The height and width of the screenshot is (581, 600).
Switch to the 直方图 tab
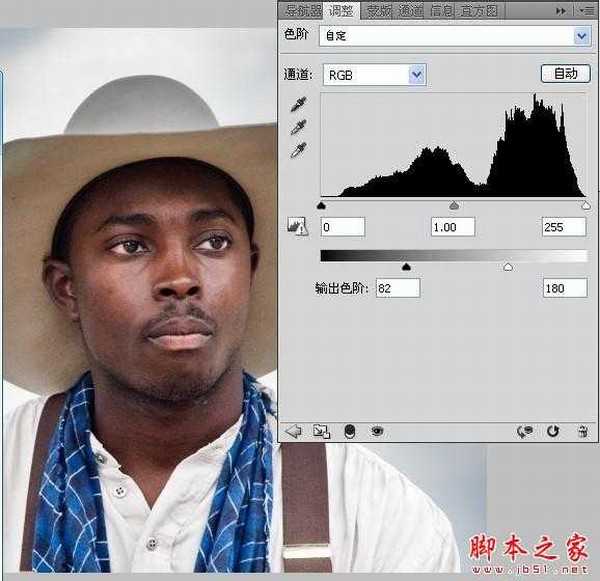(478, 11)
